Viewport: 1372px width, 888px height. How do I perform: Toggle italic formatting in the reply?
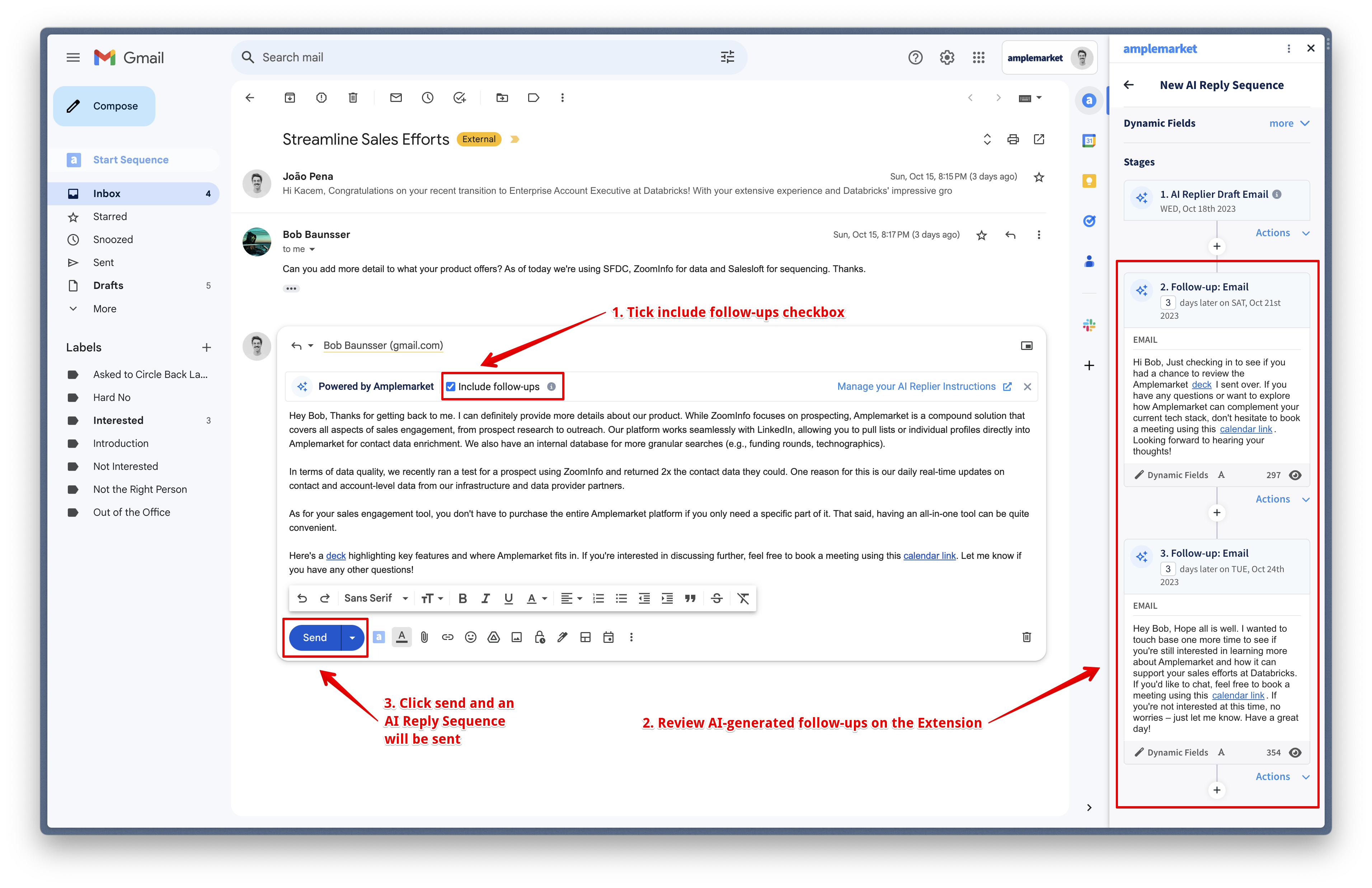pos(485,599)
